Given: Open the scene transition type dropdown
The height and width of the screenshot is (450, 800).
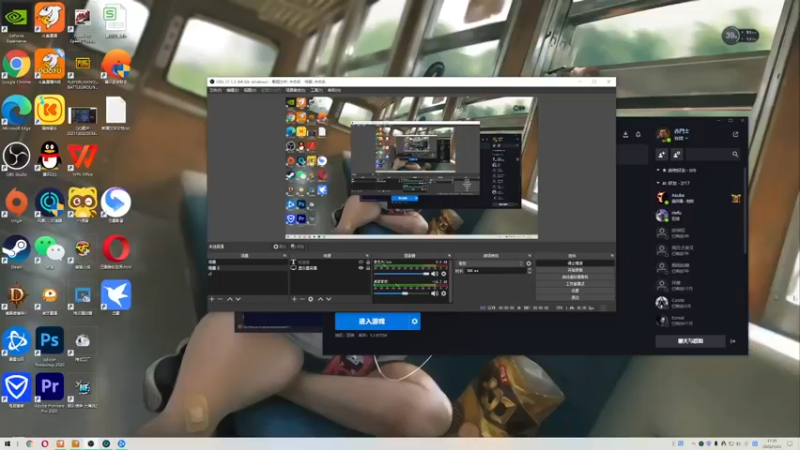Looking at the screenshot, I should coord(490,264).
